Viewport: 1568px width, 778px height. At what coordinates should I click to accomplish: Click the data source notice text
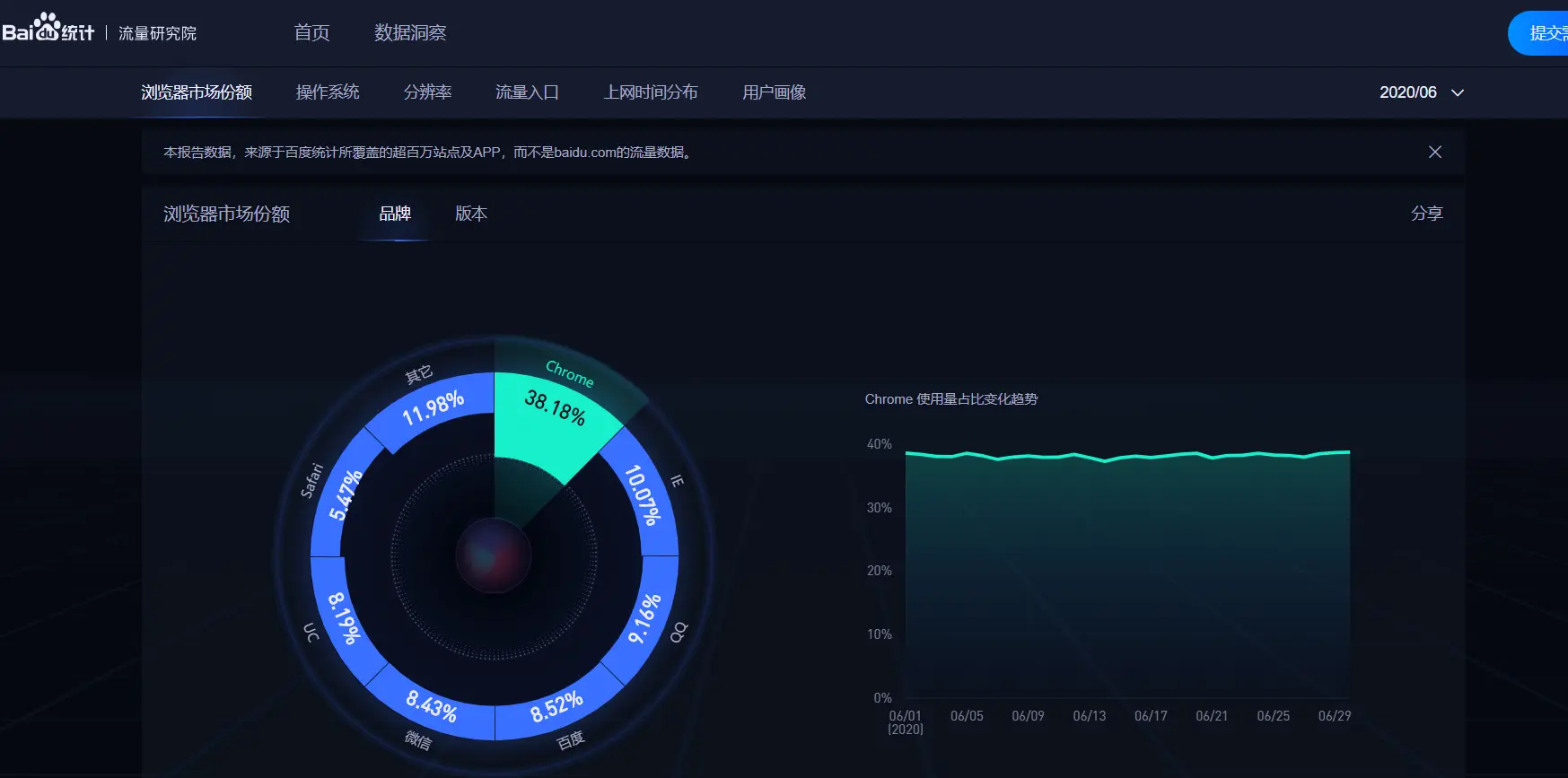(x=429, y=153)
